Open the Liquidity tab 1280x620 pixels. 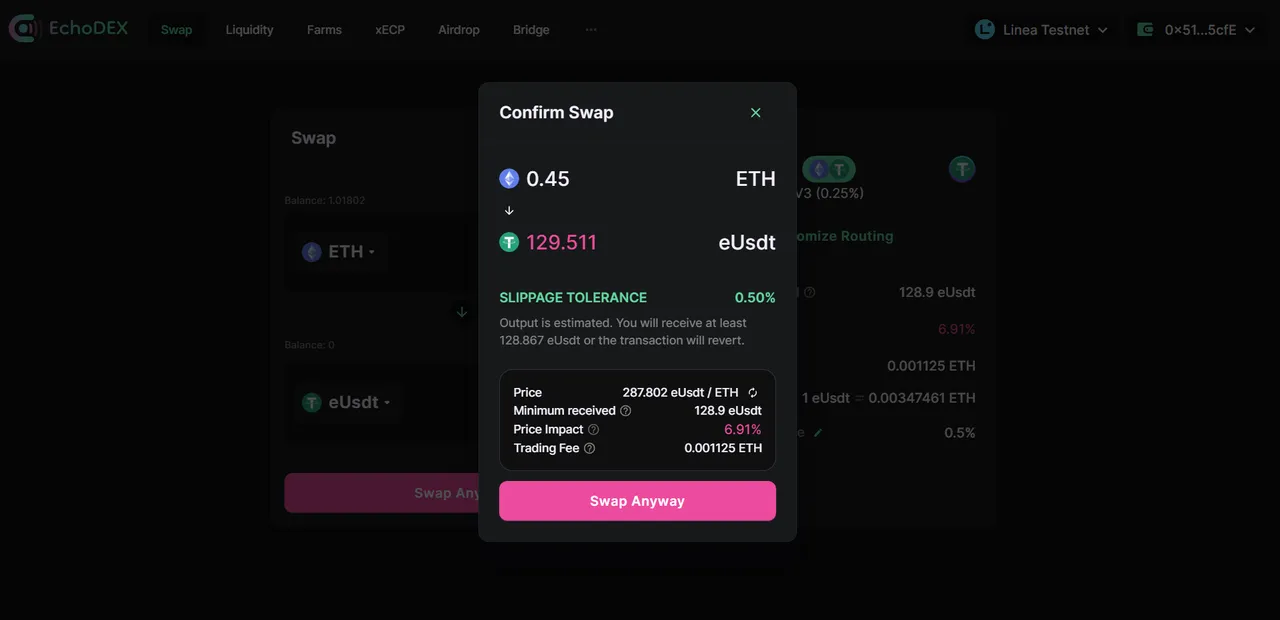249,30
